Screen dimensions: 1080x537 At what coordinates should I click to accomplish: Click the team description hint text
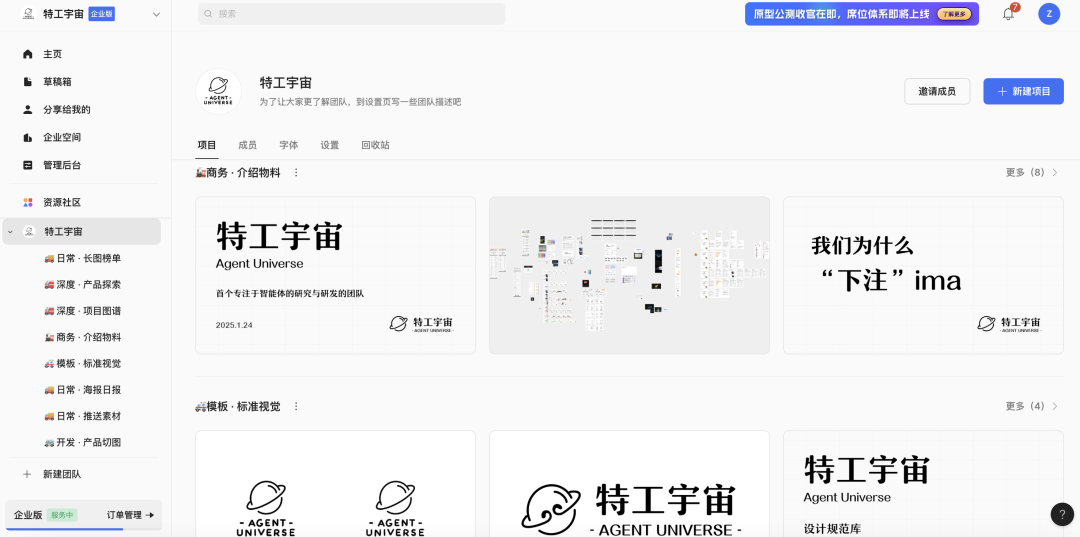point(360,102)
